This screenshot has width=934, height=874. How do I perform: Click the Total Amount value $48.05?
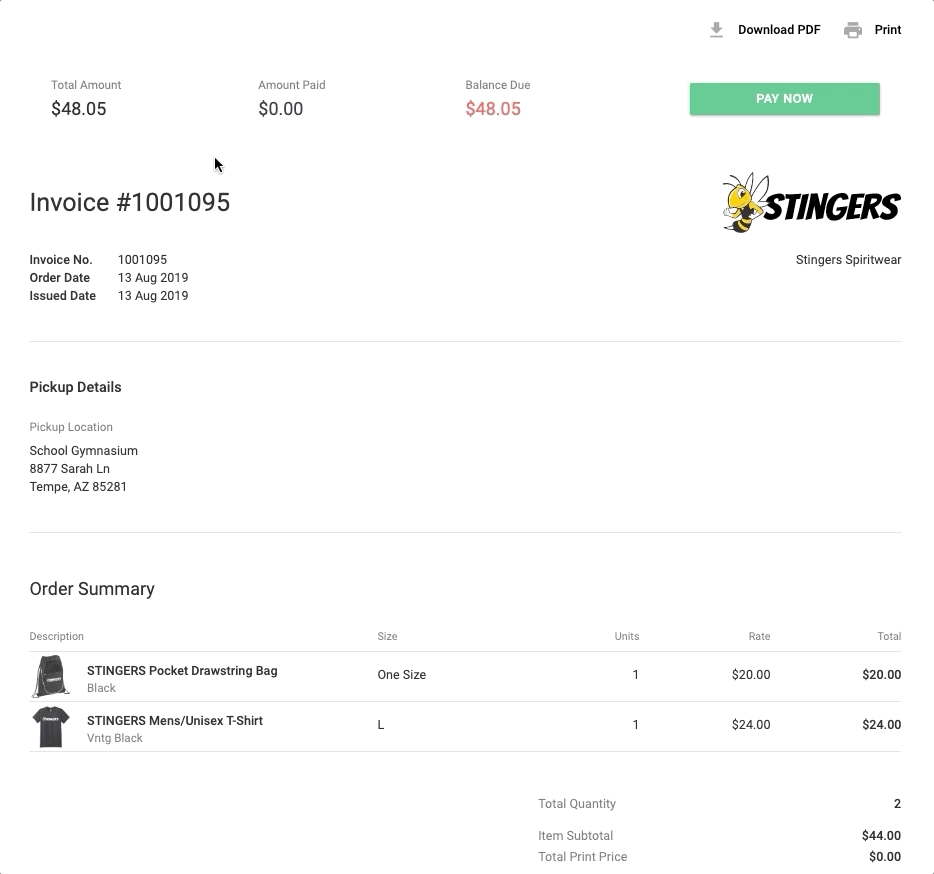[x=79, y=109]
